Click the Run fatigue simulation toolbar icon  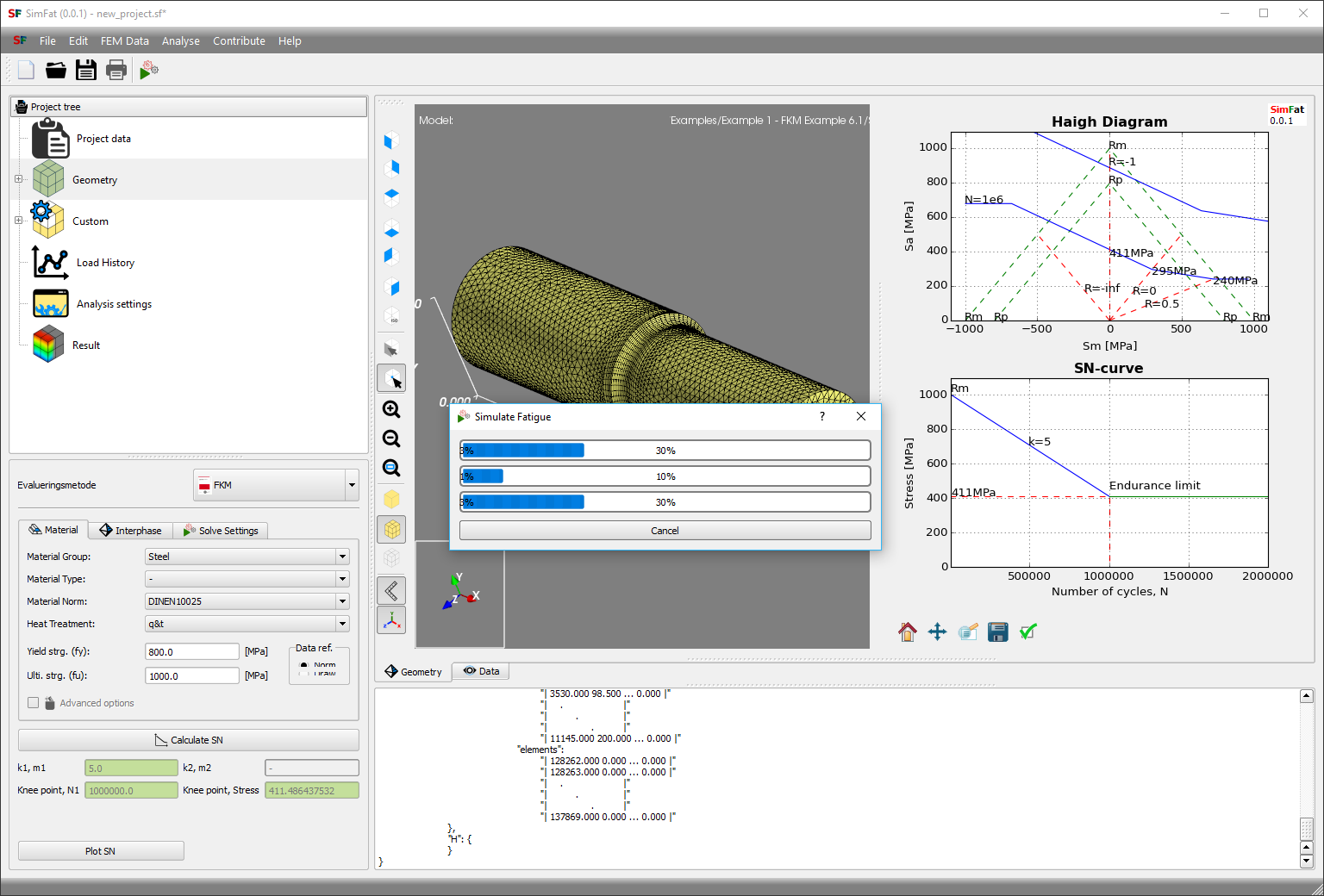tap(148, 70)
